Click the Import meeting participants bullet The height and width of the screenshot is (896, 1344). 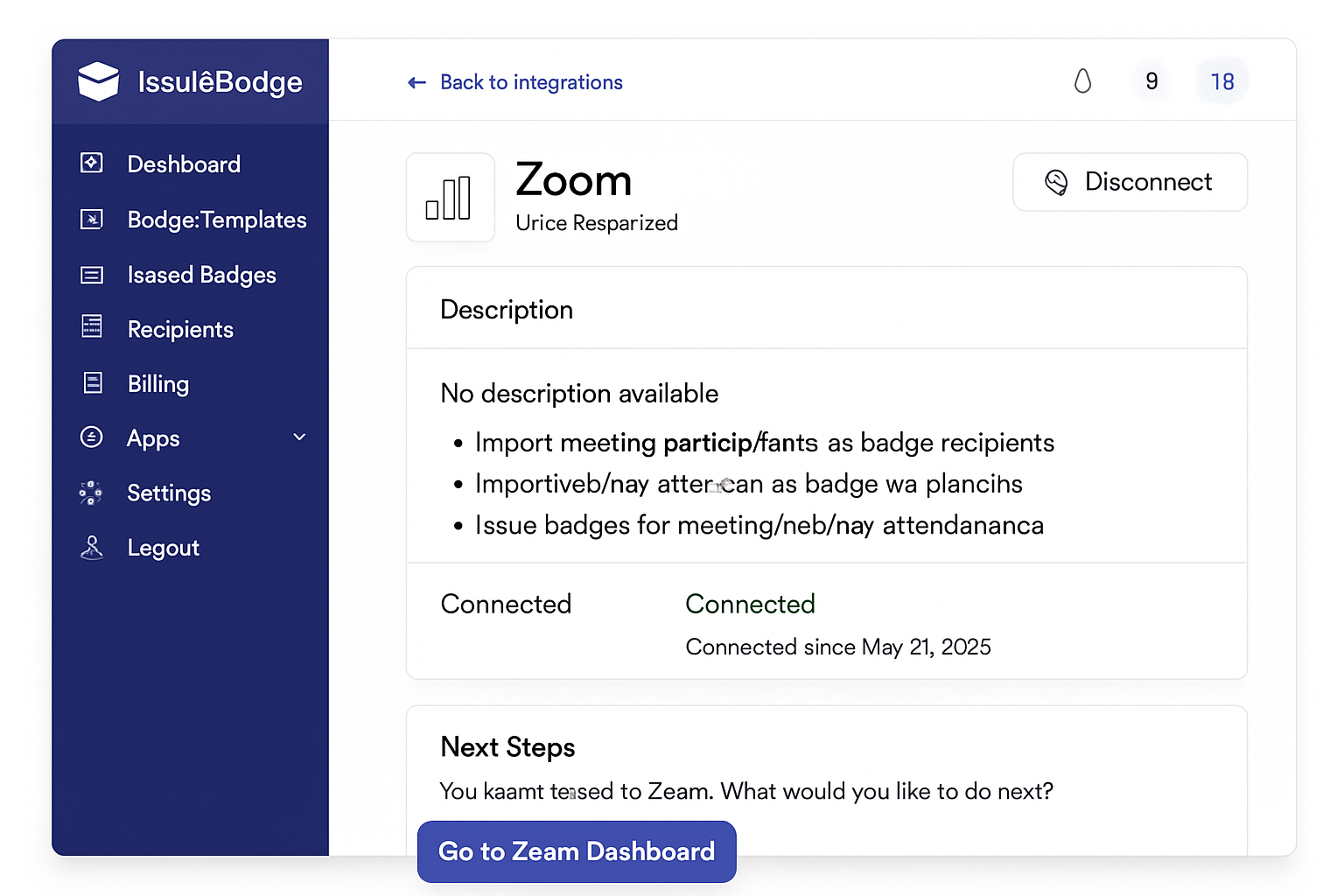click(764, 443)
